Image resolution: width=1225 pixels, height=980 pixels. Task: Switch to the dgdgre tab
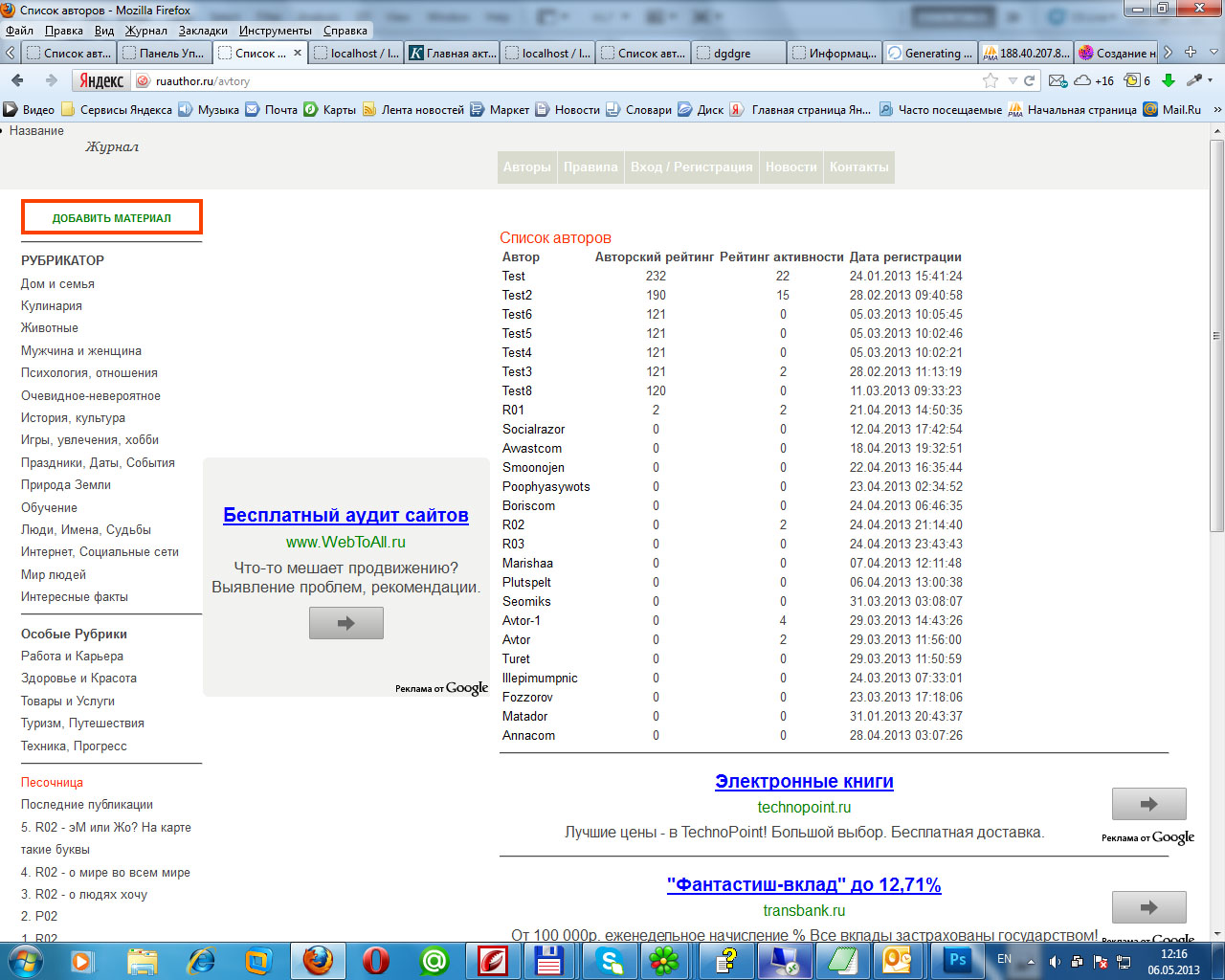(x=737, y=53)
